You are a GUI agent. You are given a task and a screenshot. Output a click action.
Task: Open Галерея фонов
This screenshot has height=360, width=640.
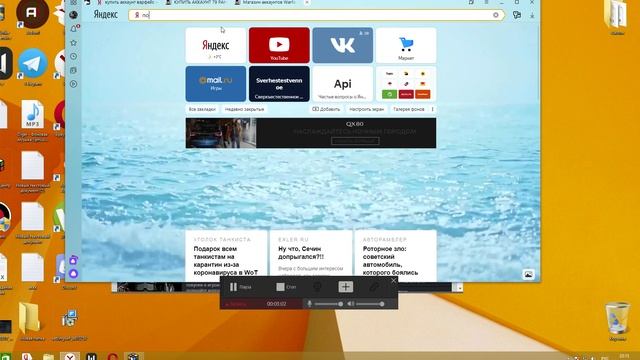409,109
